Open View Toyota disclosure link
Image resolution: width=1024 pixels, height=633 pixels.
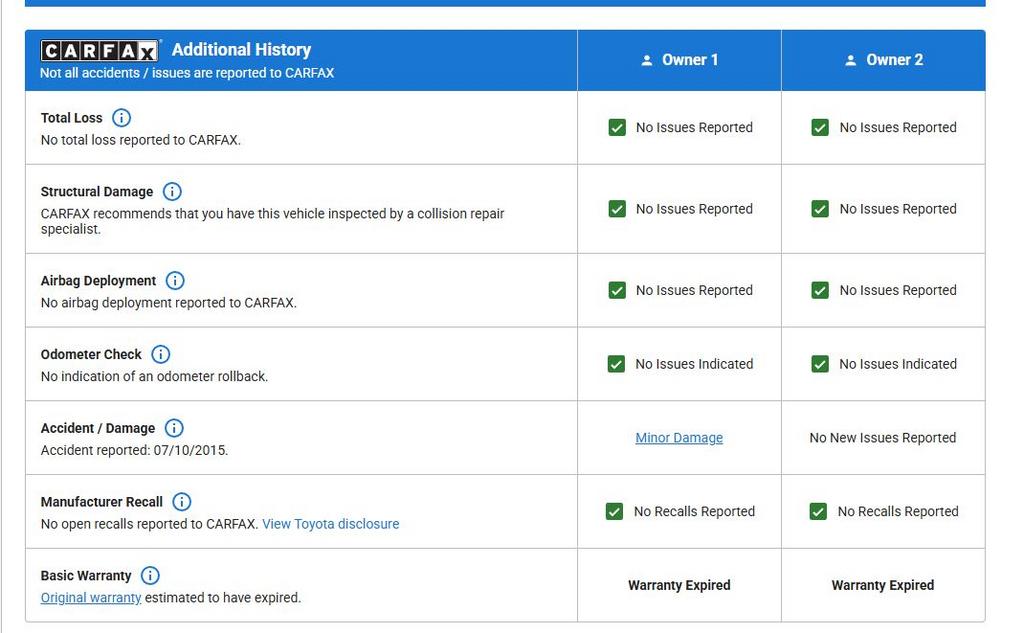point(330,524)
